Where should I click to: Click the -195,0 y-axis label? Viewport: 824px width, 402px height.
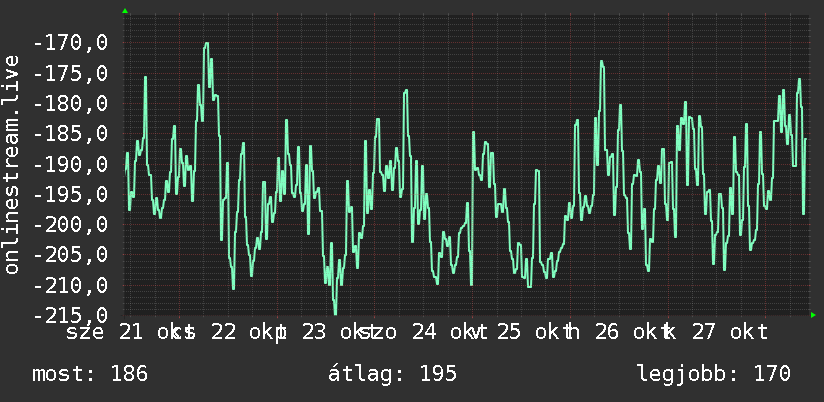pyautogui.click(x=70, y=194)
